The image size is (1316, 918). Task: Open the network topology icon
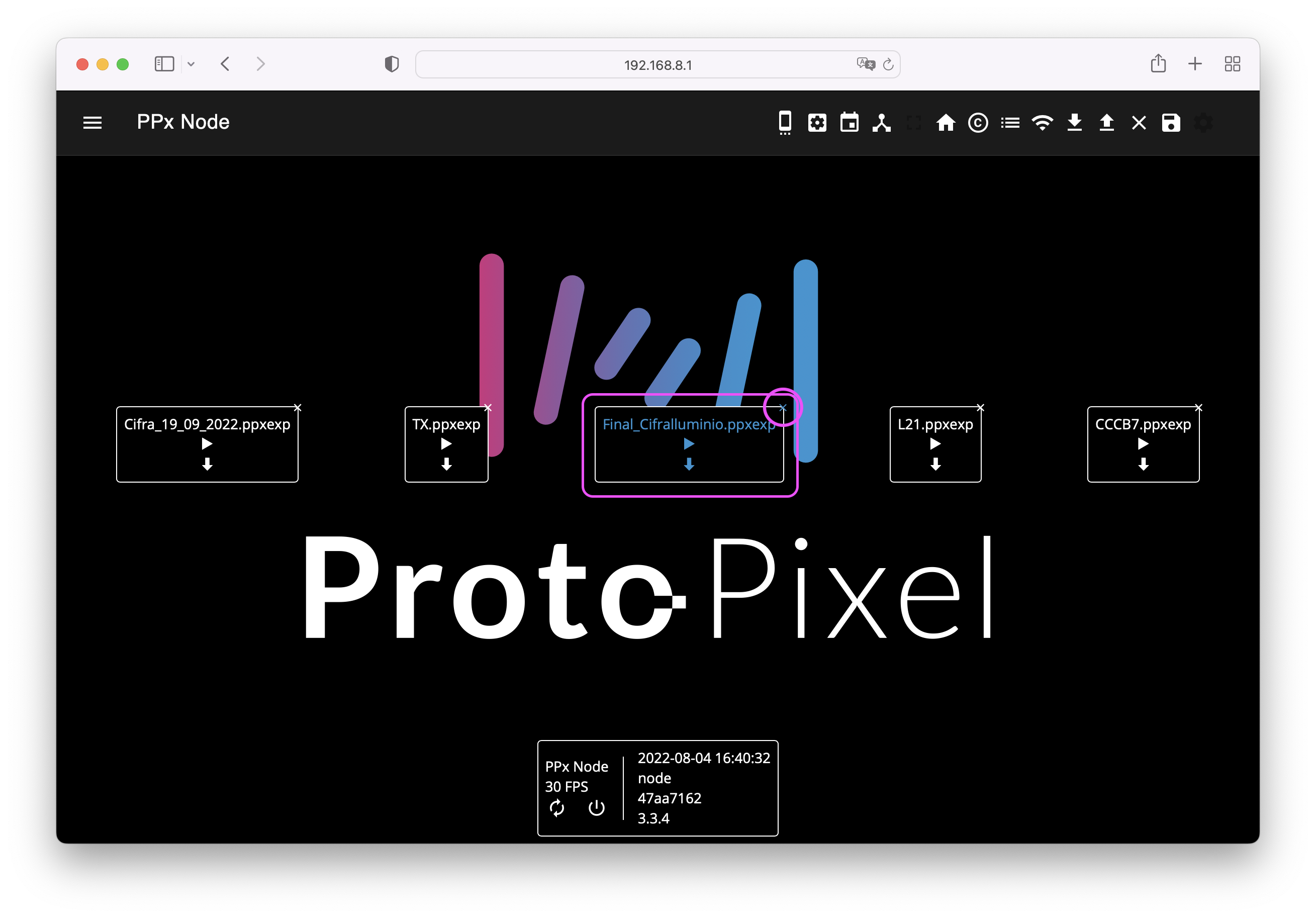[x=881, y=122]
